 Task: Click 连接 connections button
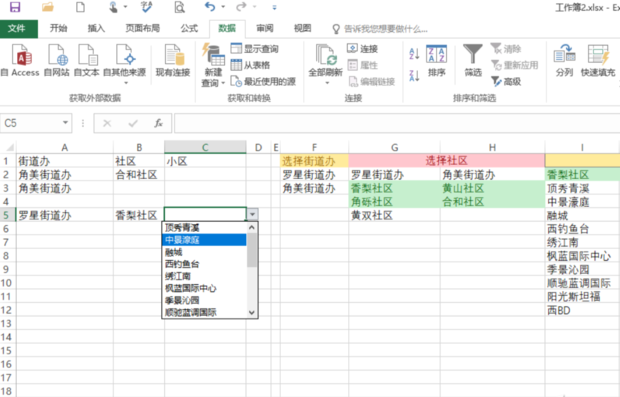pos(363,49)
